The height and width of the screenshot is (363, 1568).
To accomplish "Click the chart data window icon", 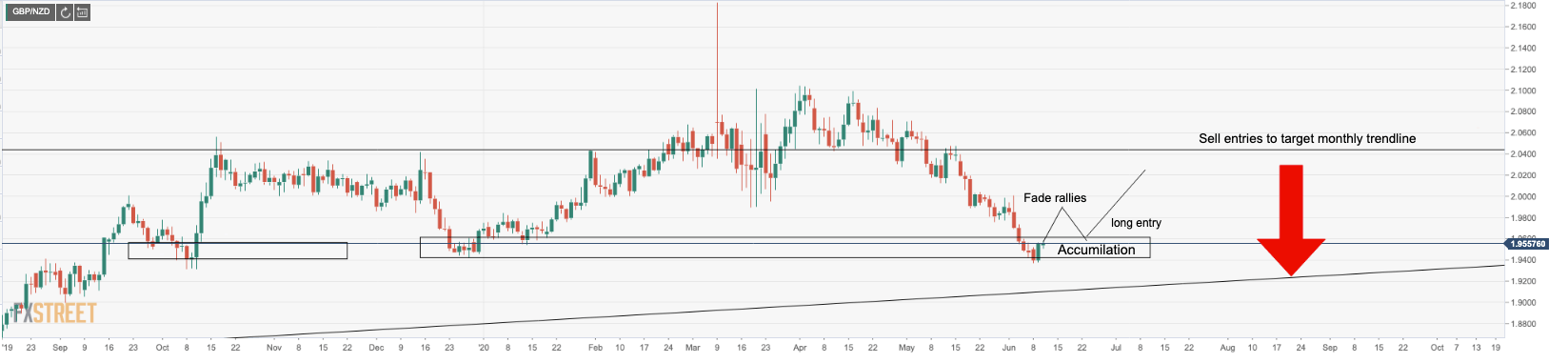I will [82, 12].
